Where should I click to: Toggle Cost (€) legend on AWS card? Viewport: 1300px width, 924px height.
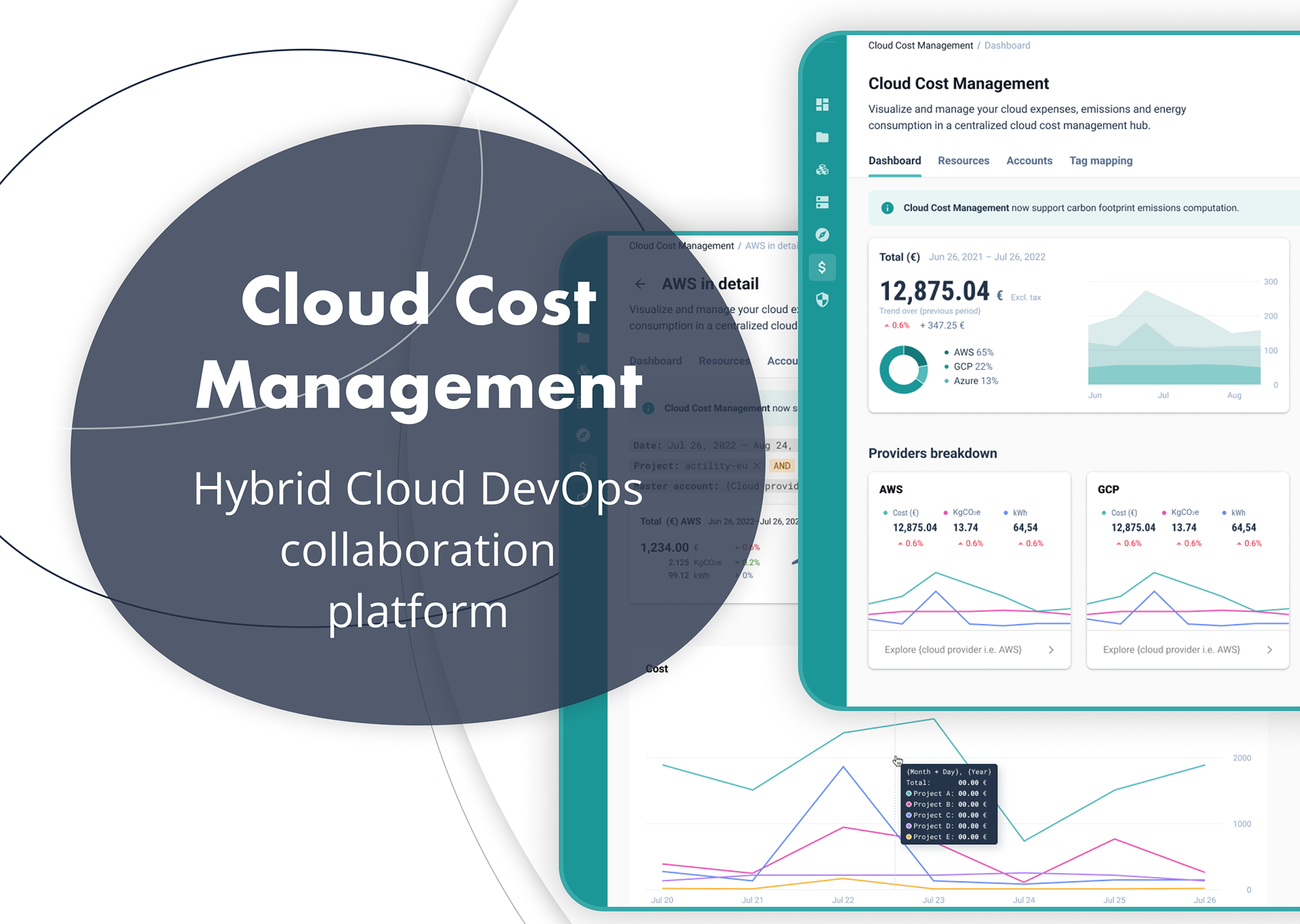pyautogui.click(x=901, y=512)
